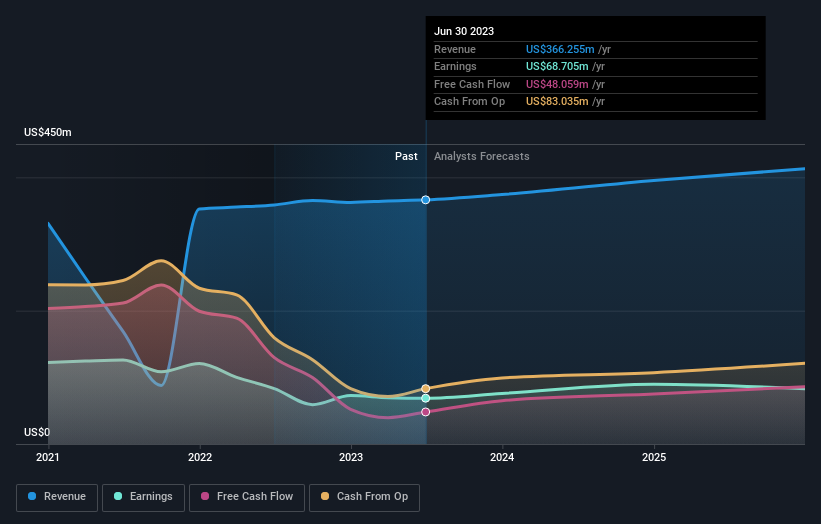Click the US$366.255m revenue value
The height and width of the screenshot is (524, 821).
click(560, 49)
